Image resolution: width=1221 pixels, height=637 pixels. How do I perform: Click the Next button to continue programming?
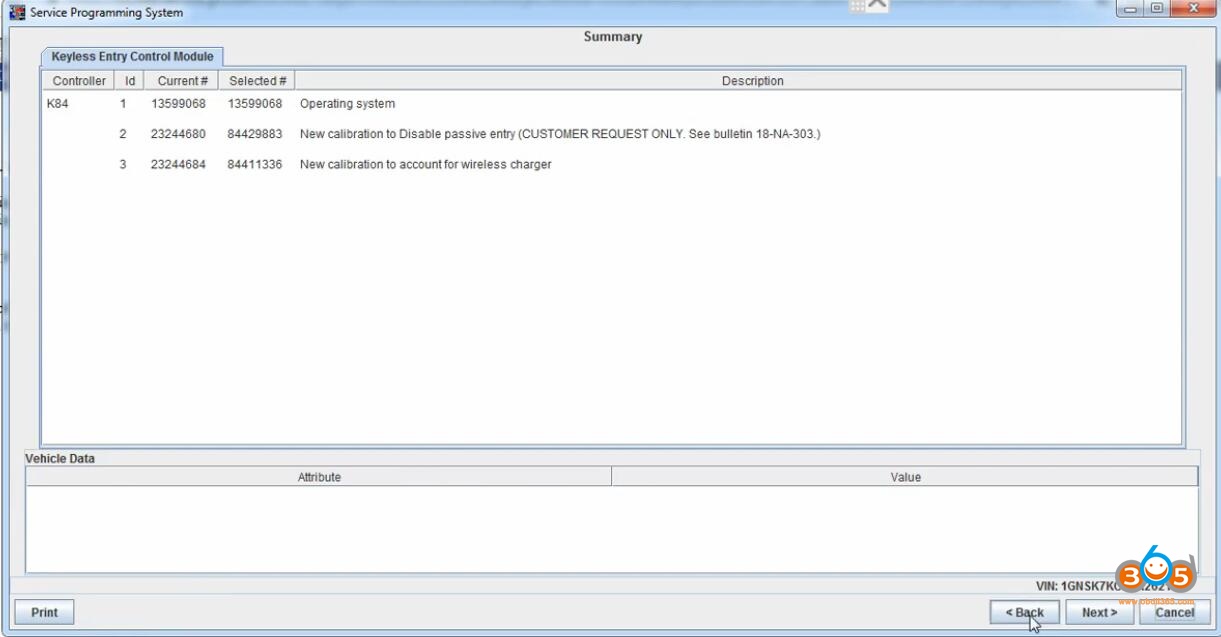1098,611
